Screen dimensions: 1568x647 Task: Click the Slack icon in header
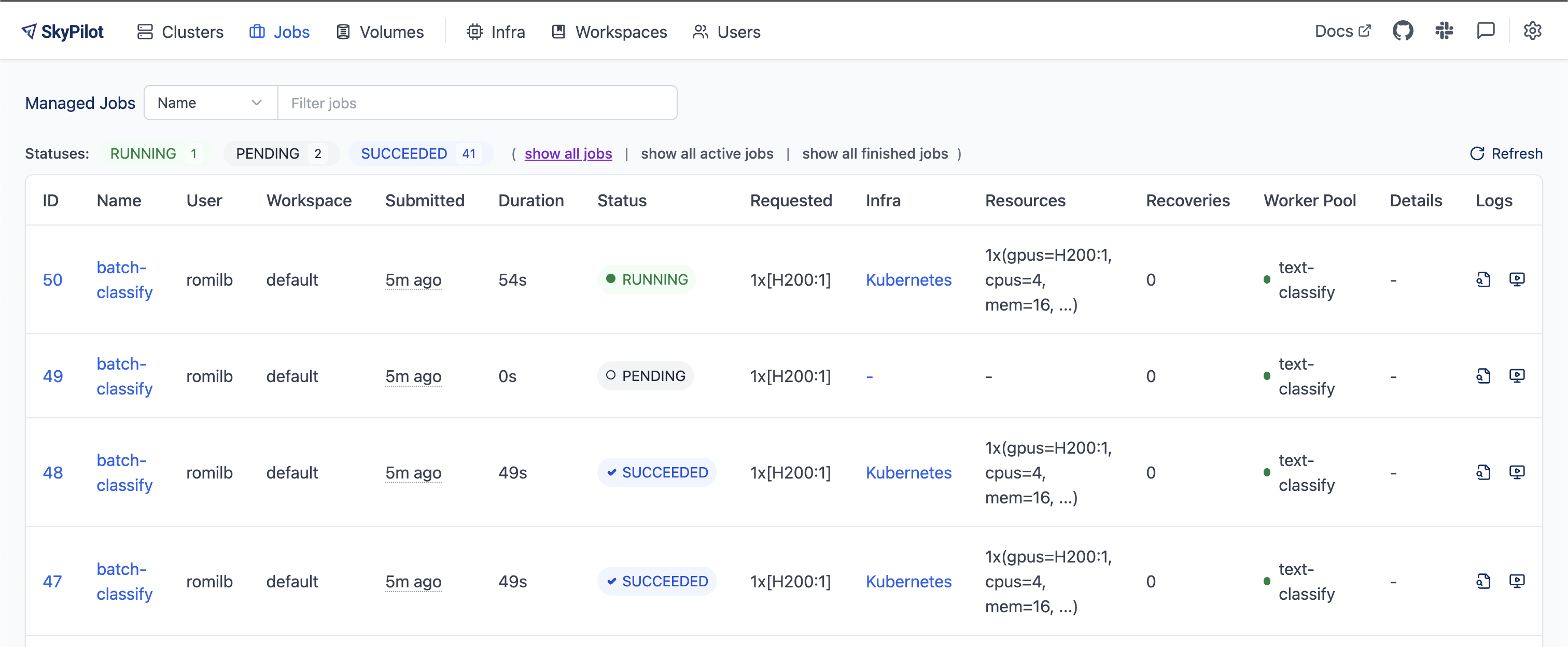coord(1444,31)
